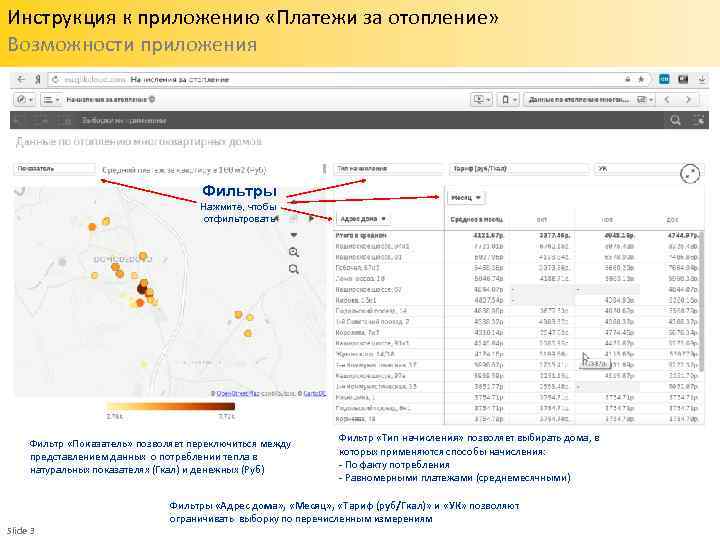This screenshot has width=720, height=540.
Task: Show app info next to the app title
Action: click(152, 99)
